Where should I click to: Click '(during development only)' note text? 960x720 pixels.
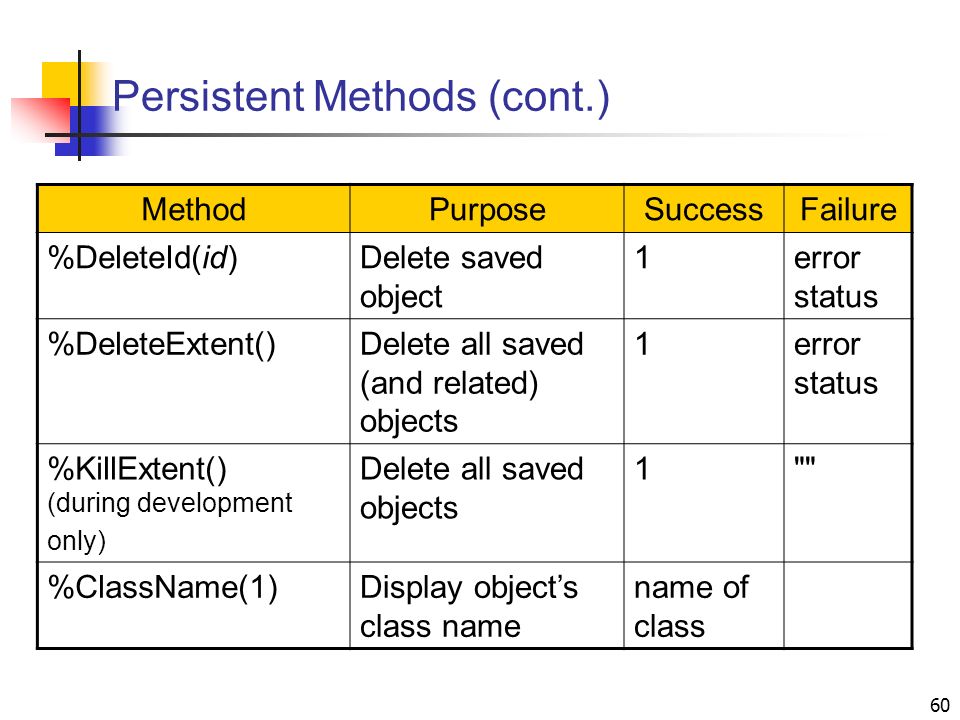click(170, 522)
